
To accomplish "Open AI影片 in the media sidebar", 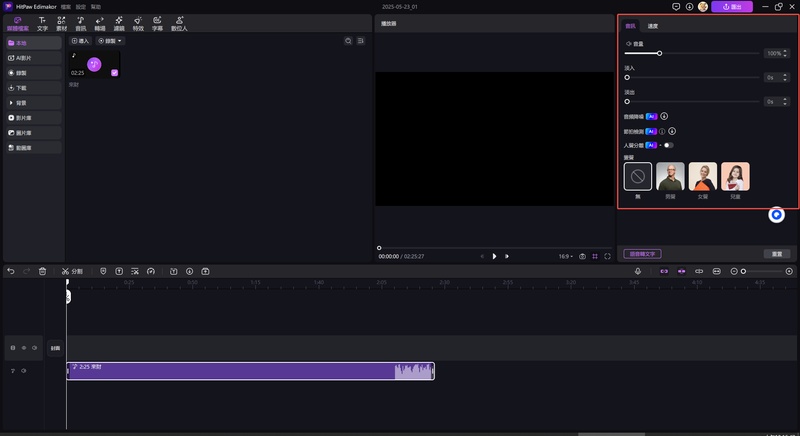I will (34, 58).
